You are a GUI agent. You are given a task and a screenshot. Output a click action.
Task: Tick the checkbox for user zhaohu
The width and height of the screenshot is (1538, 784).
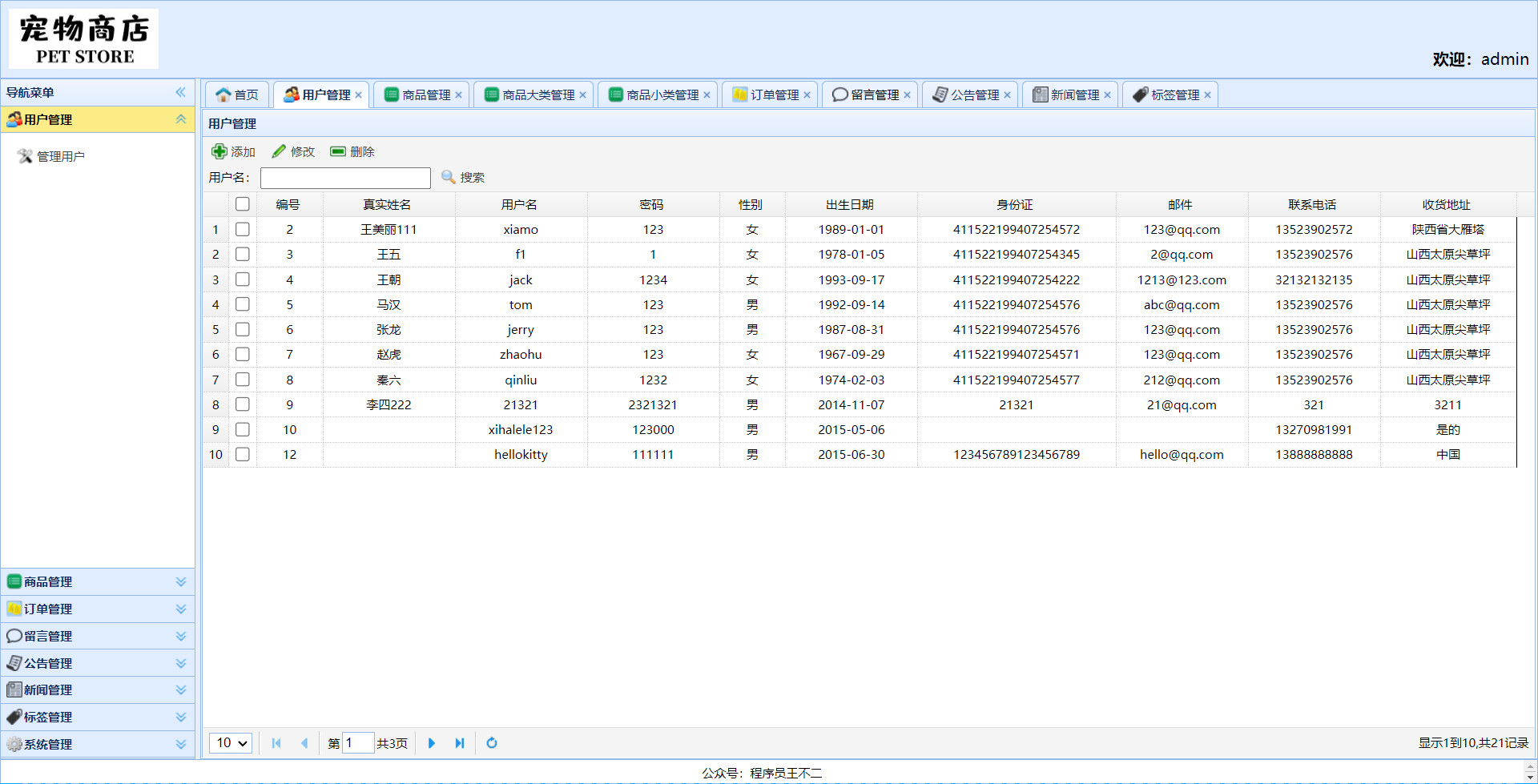(243, 354)
